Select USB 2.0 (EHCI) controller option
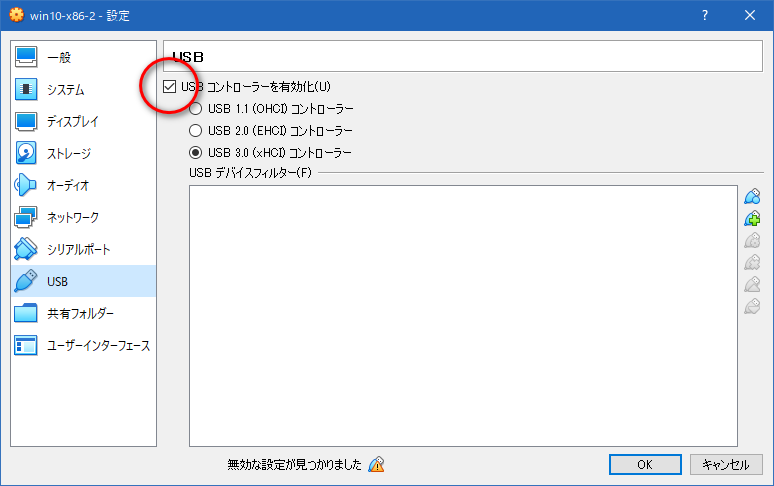This screenshot has height=486, width=774. click(x=196, y=131)
